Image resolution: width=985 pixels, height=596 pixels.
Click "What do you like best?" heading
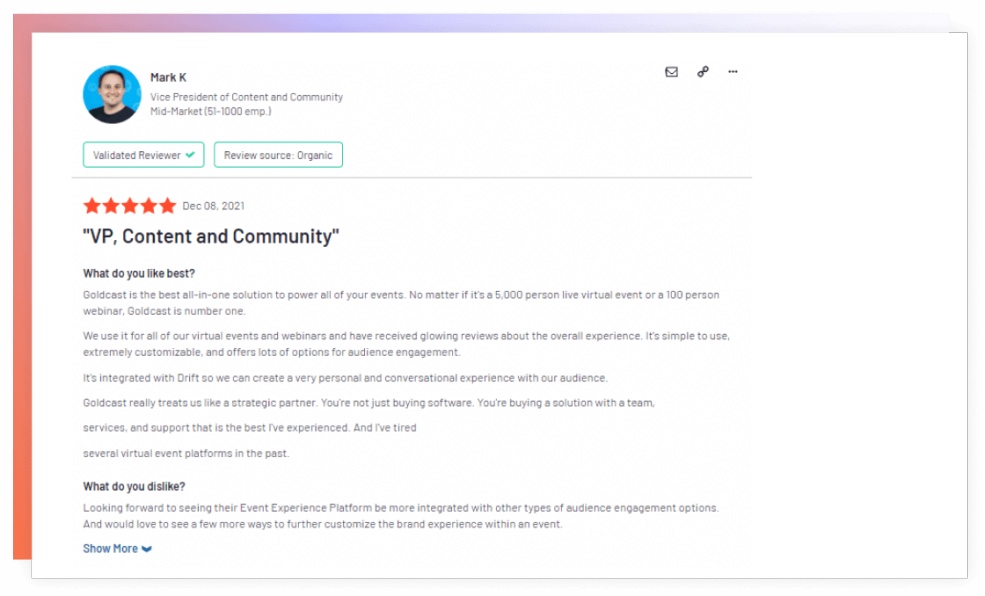click(x=139, y=273)
